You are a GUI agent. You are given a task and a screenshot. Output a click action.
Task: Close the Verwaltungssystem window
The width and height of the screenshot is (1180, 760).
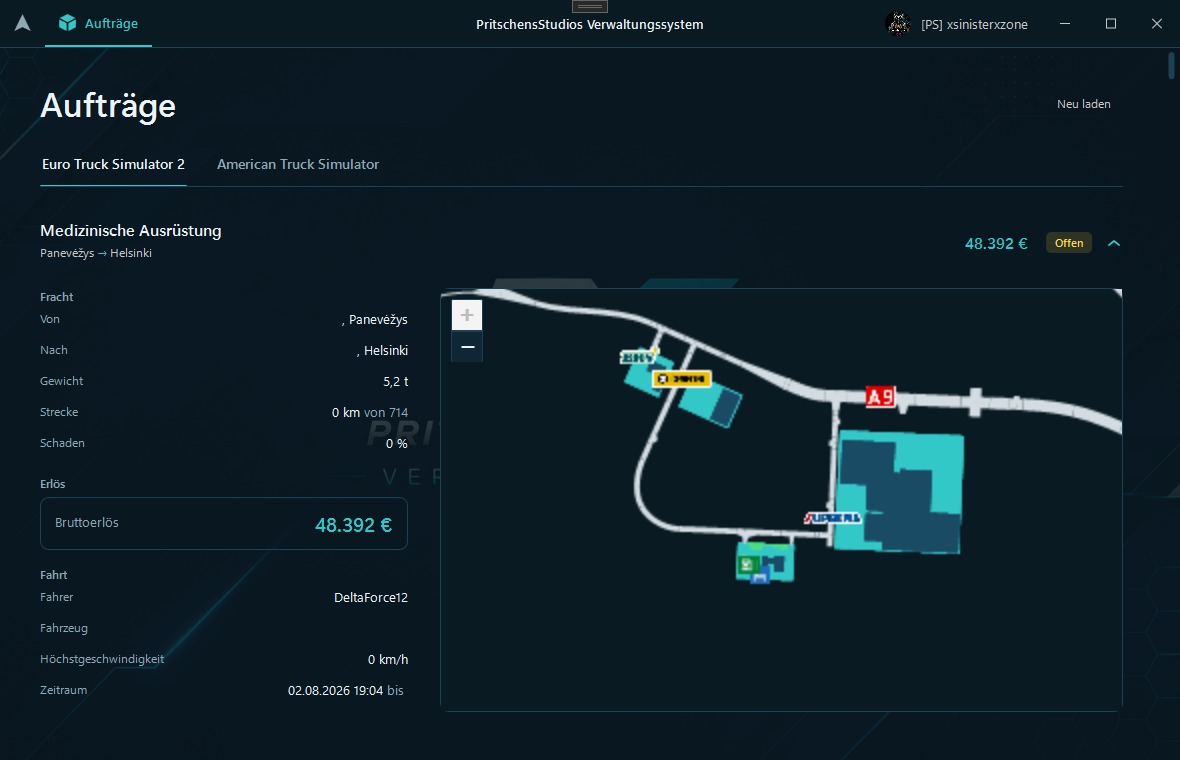tap(1157, 23)
